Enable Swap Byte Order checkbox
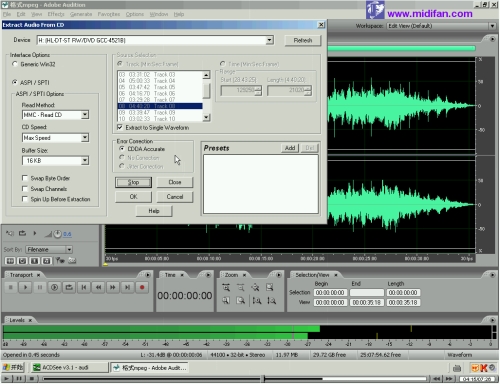 (x=24, y=178)
